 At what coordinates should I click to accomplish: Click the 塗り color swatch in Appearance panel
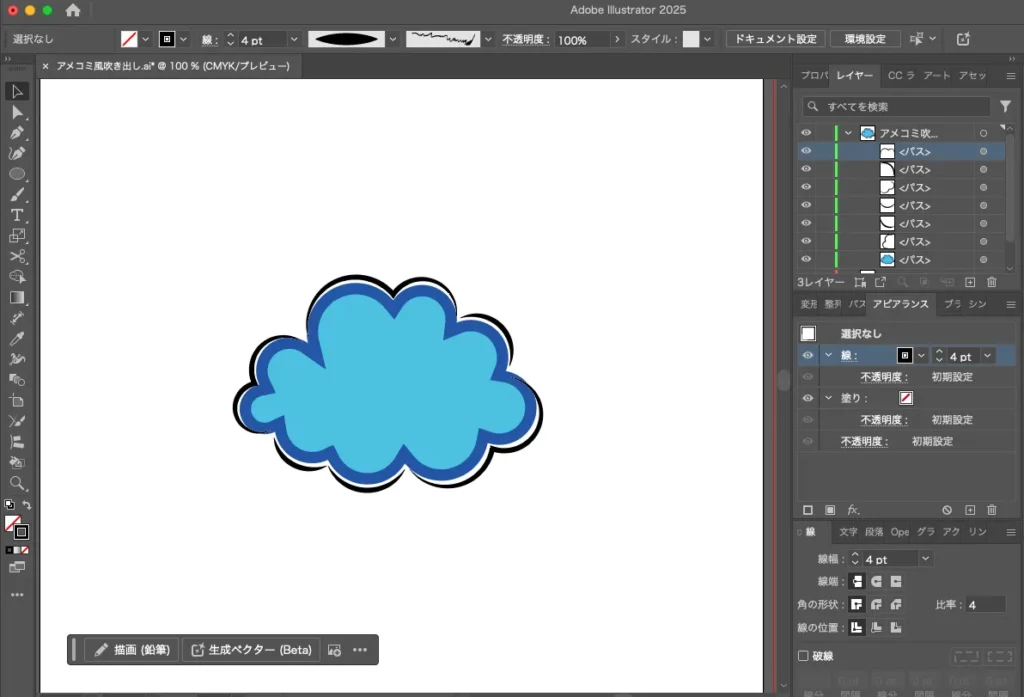905,398
